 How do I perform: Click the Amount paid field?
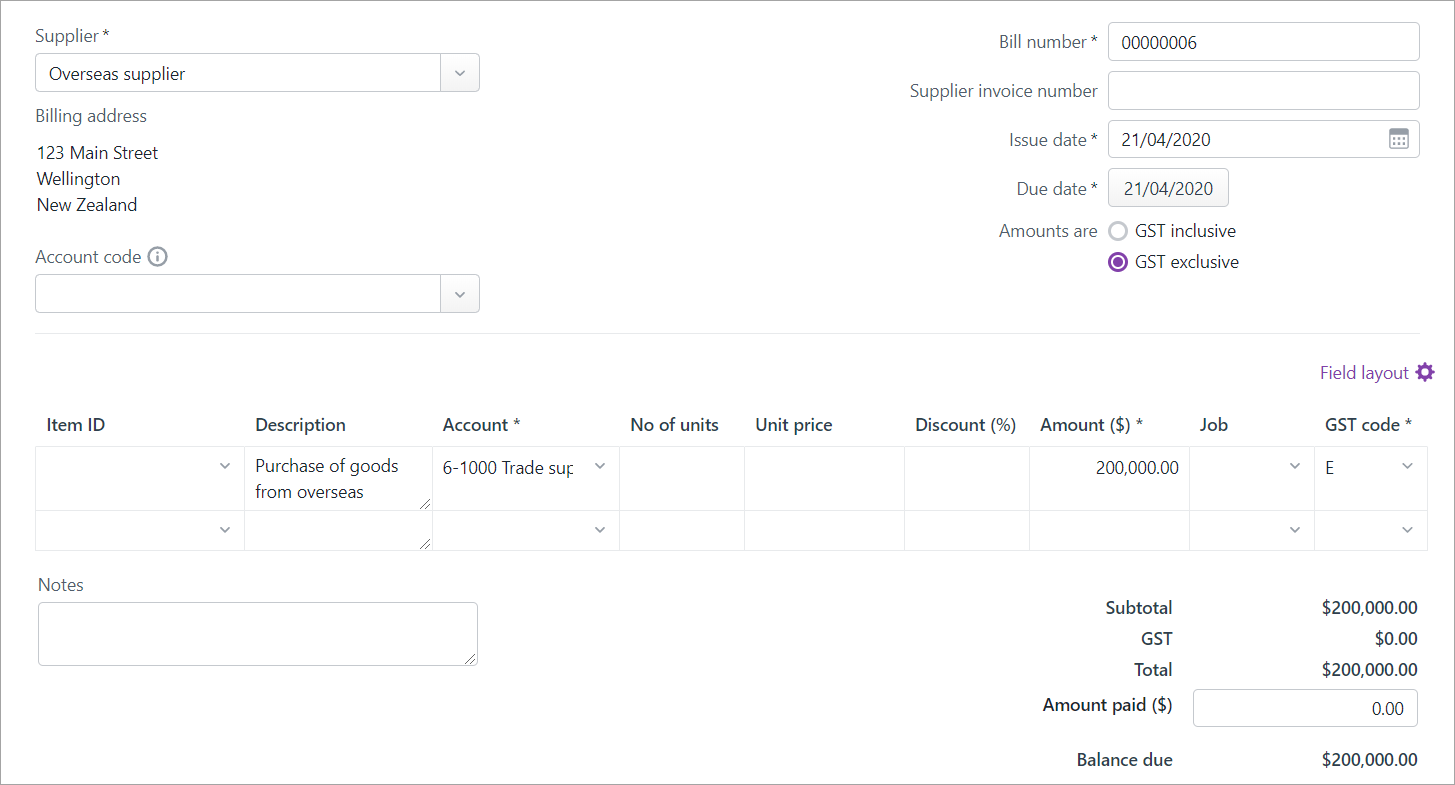click(x=1305, y=707)
